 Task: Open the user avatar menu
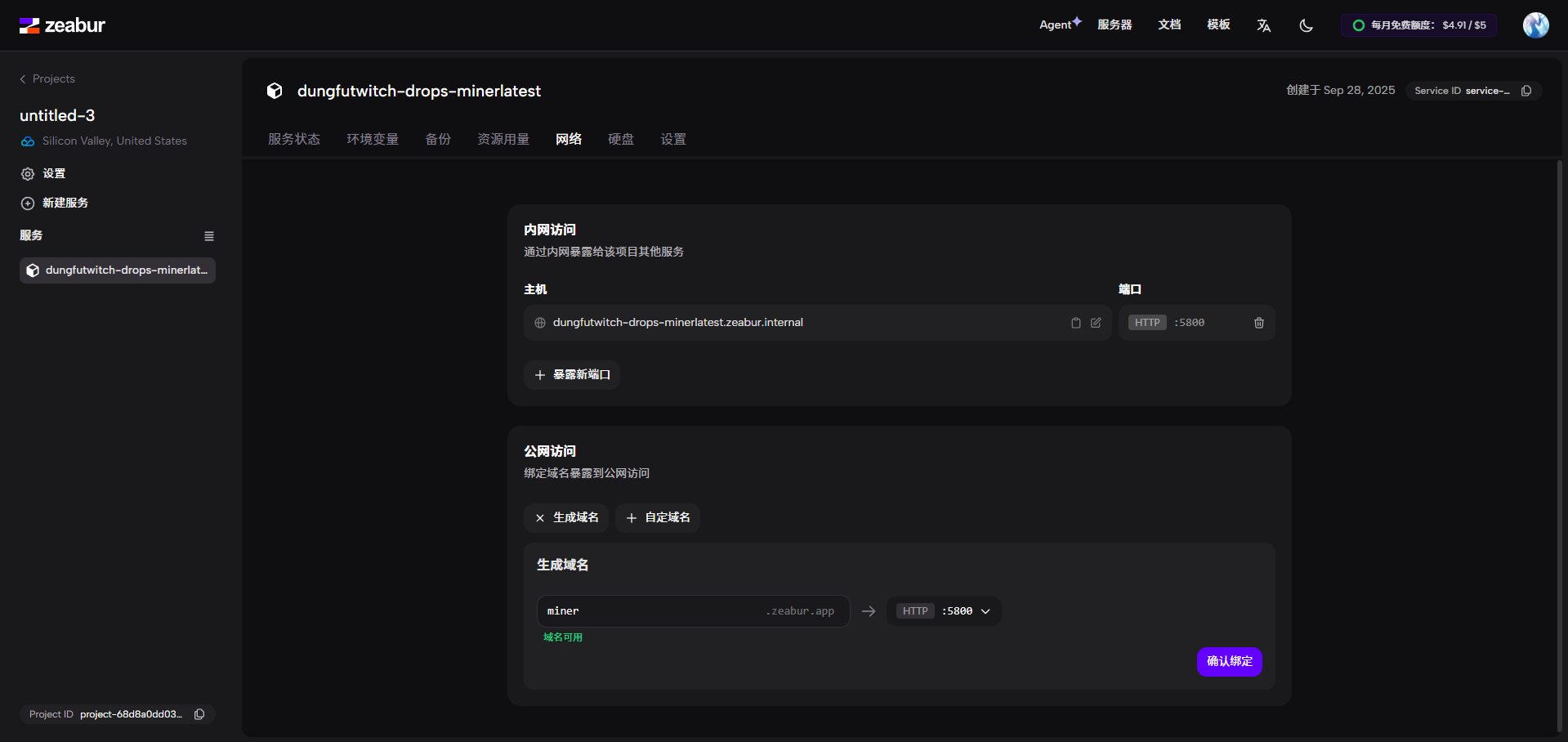(x=1535, y=25)
